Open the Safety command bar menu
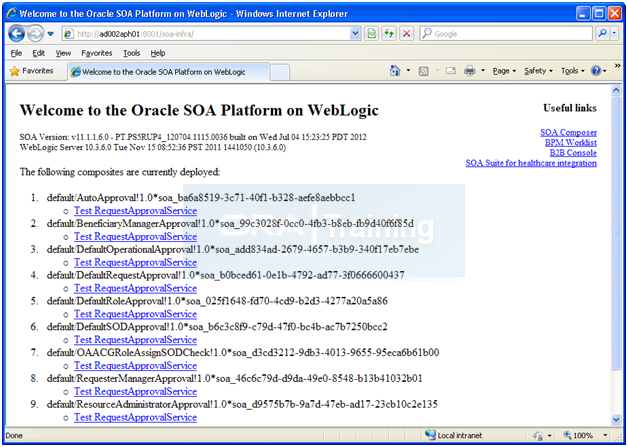The image size is (628, 447). coord(538,71)
